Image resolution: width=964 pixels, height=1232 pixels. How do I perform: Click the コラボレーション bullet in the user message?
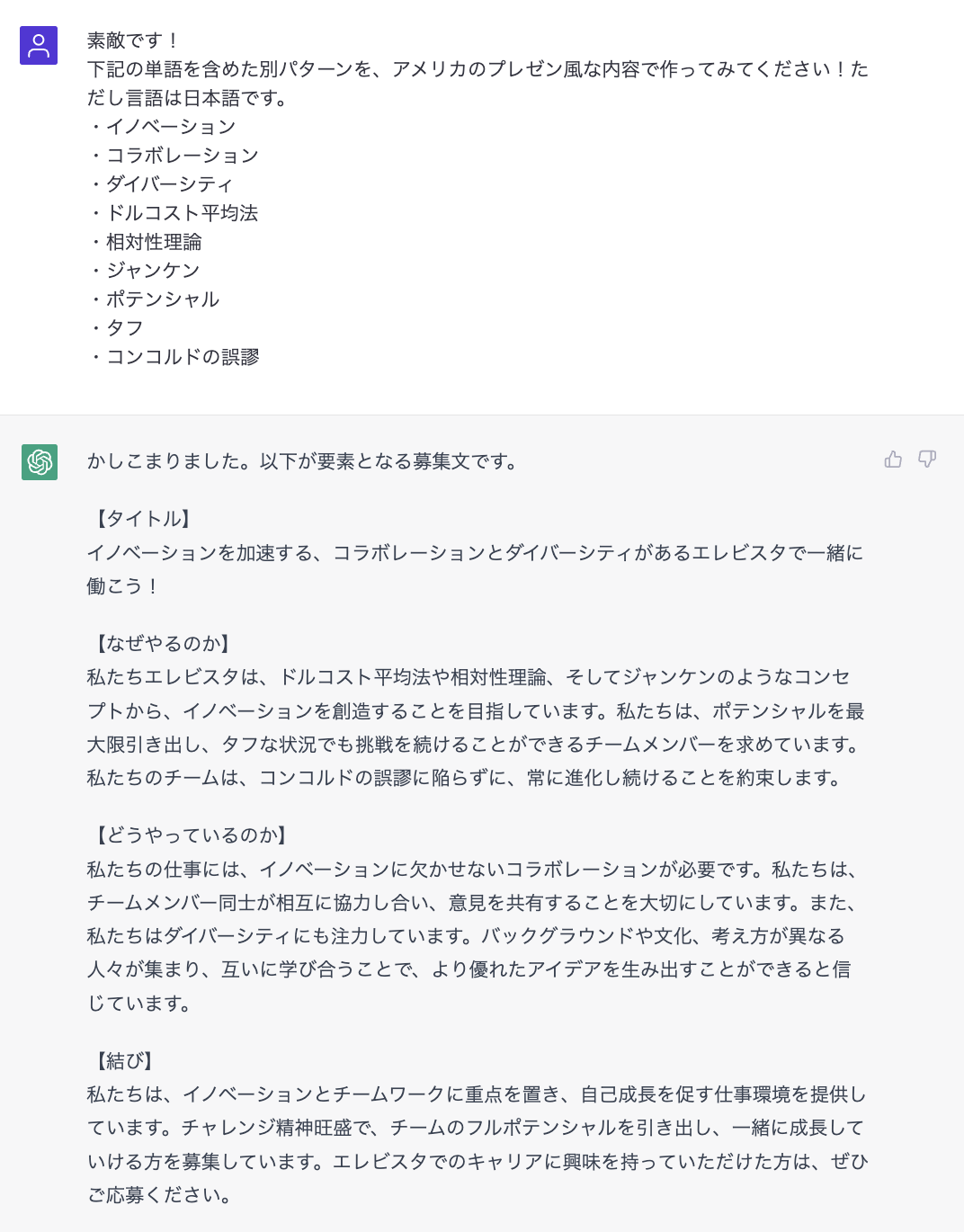pyautogui.click(x=183, y=156)
